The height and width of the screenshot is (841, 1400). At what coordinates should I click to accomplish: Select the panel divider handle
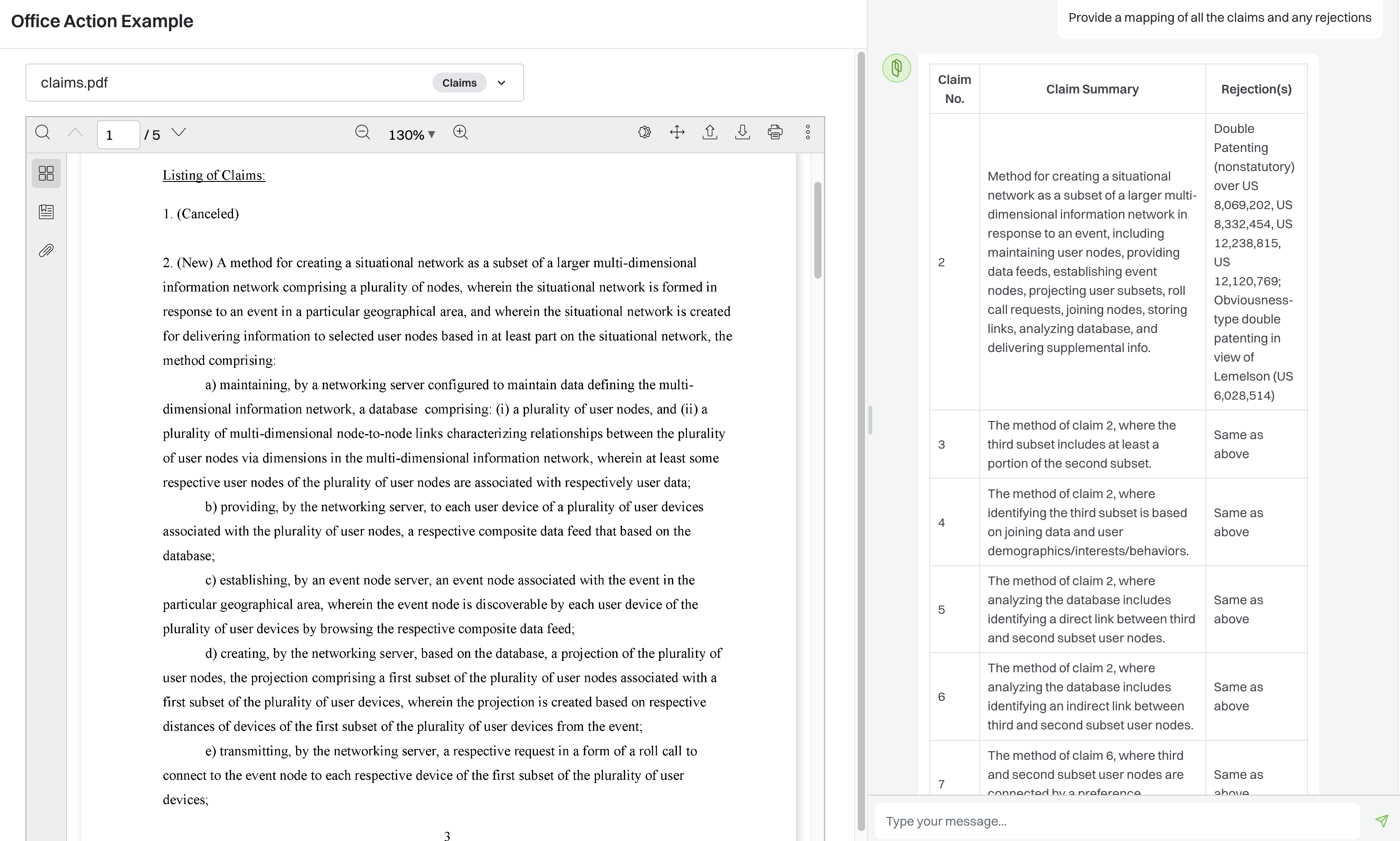pos(870,420)
